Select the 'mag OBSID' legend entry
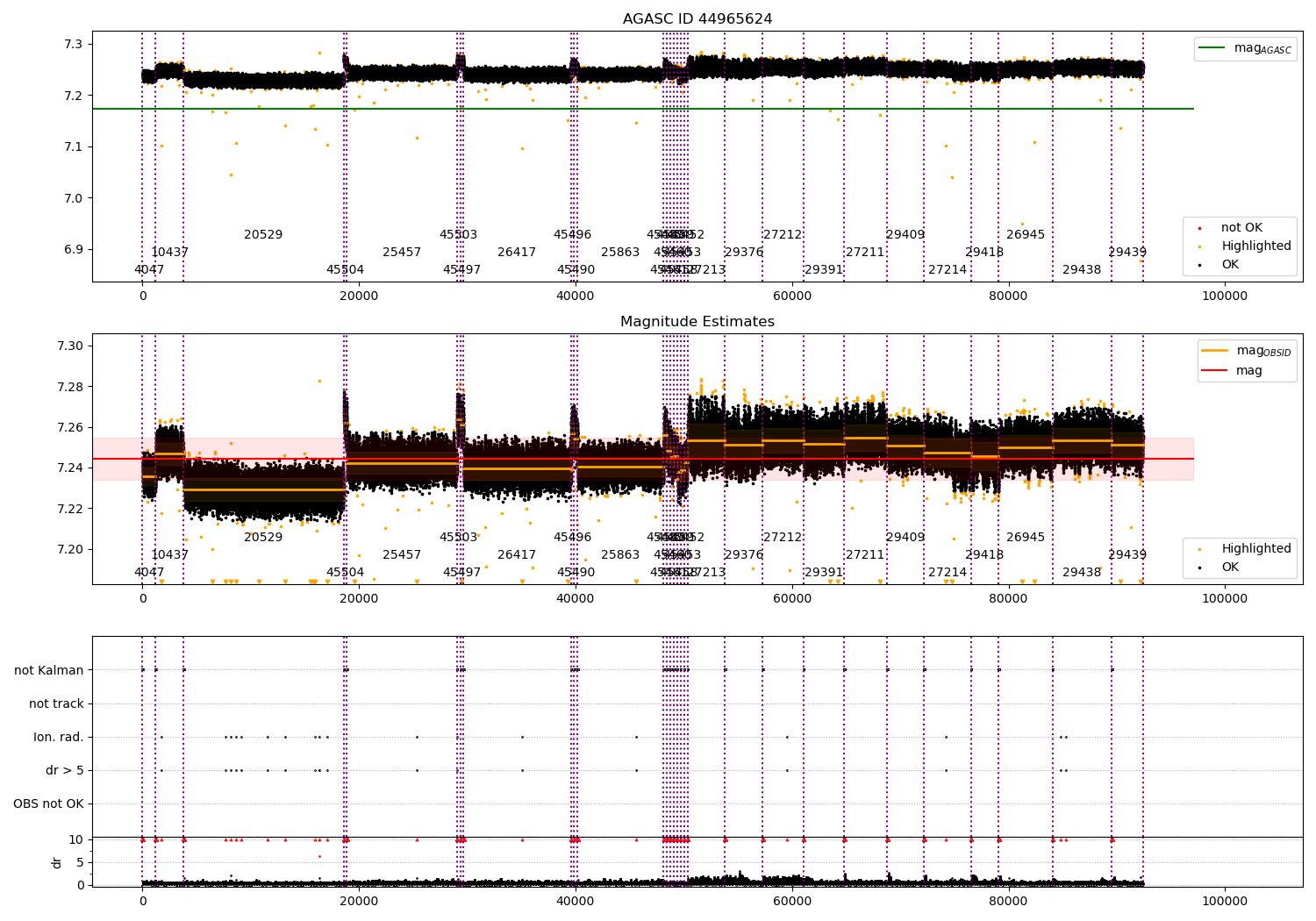 click(1248, 351)
